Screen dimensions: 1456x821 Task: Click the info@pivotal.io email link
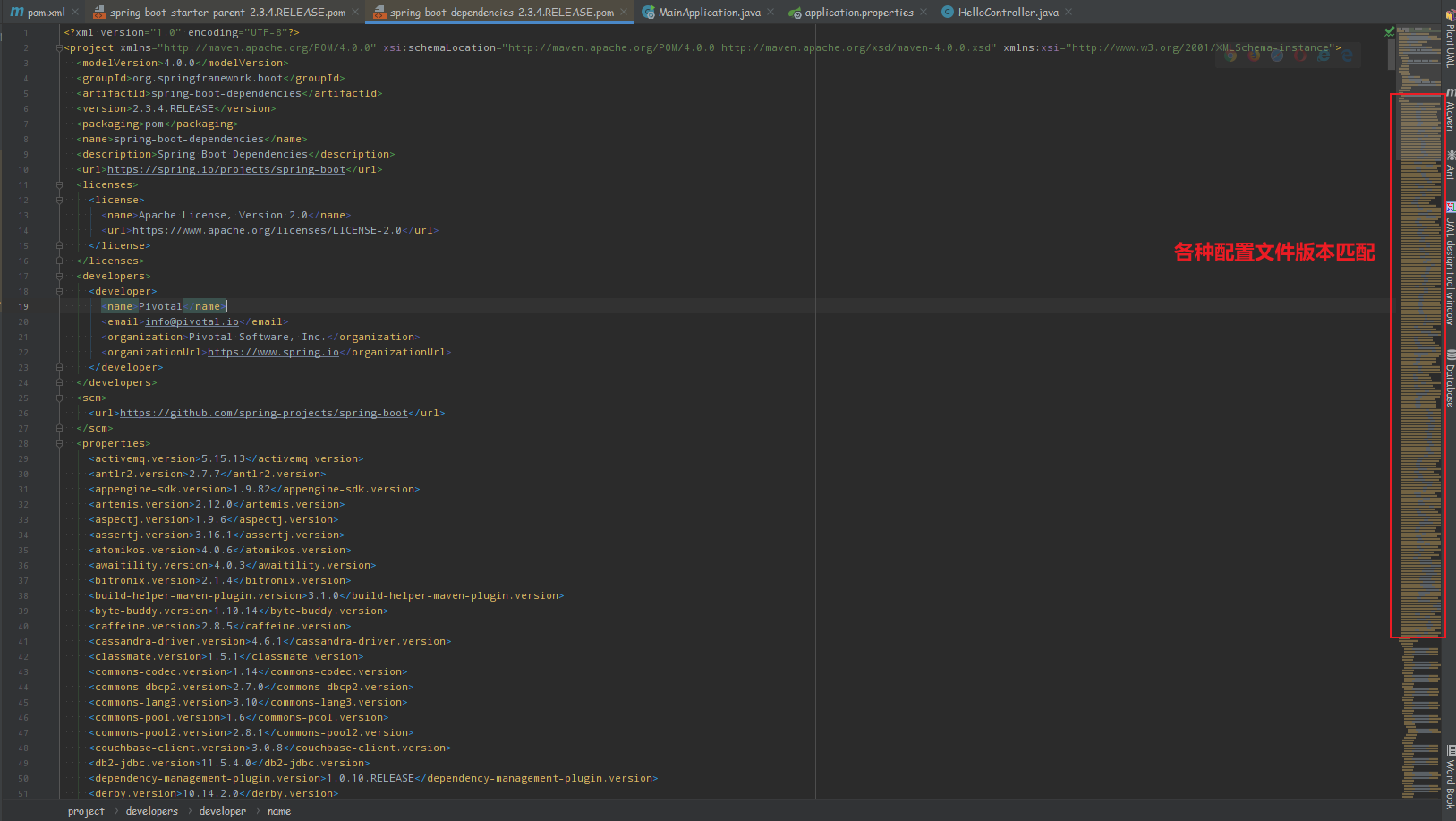click(x=192, y=321)
